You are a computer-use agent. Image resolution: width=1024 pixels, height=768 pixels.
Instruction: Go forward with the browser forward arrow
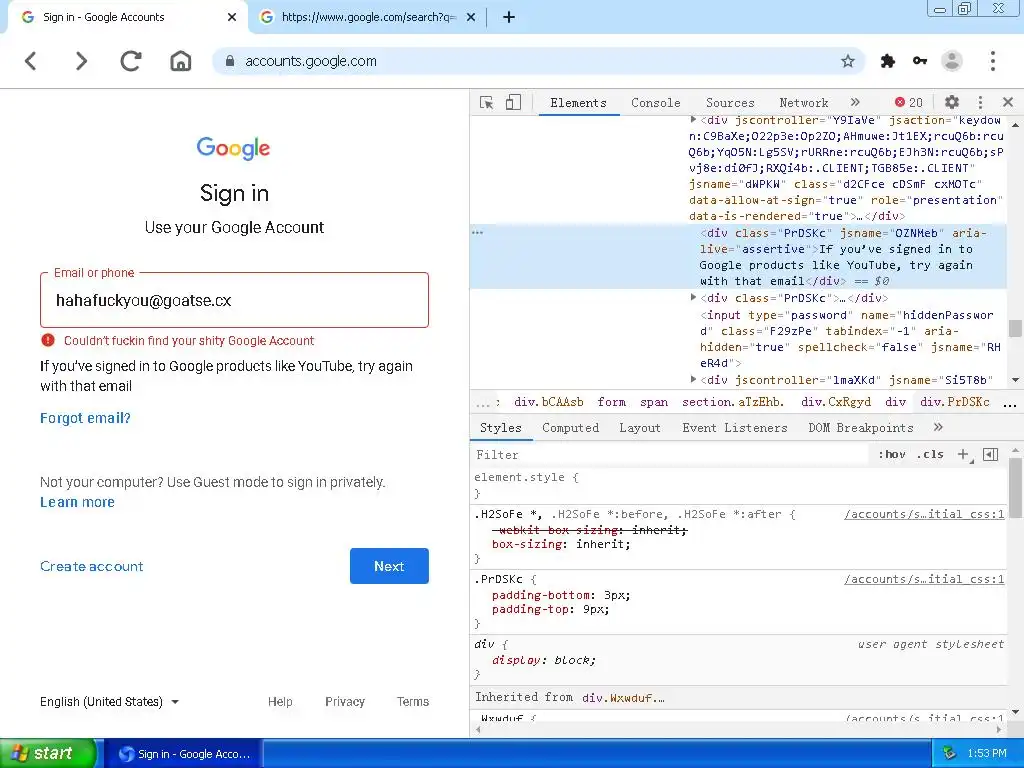coord(81,61)
